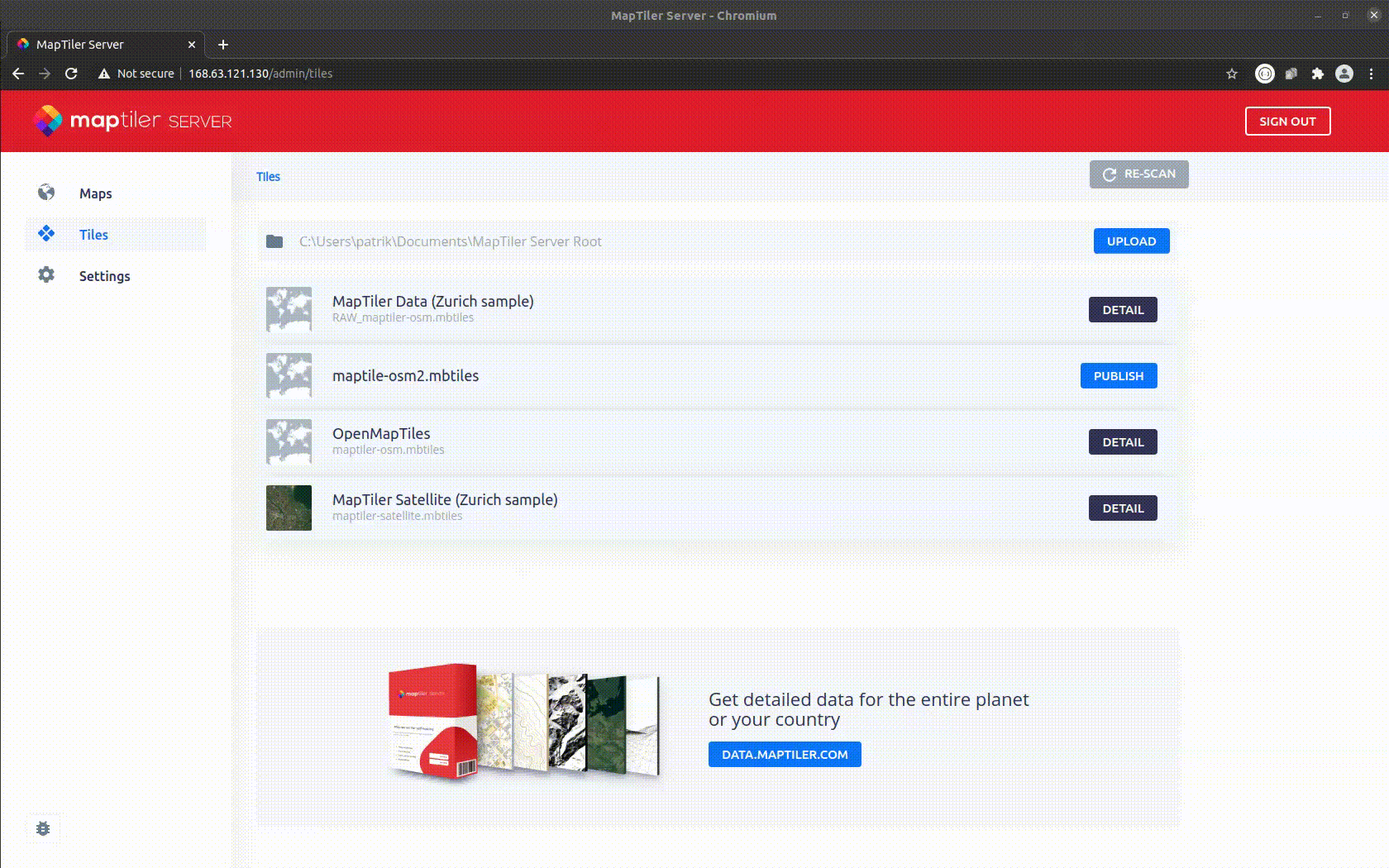This screenshot has width=1389, height=868.
Task: Go to Settings in the sidebar
Action: (x=104, y=276)
